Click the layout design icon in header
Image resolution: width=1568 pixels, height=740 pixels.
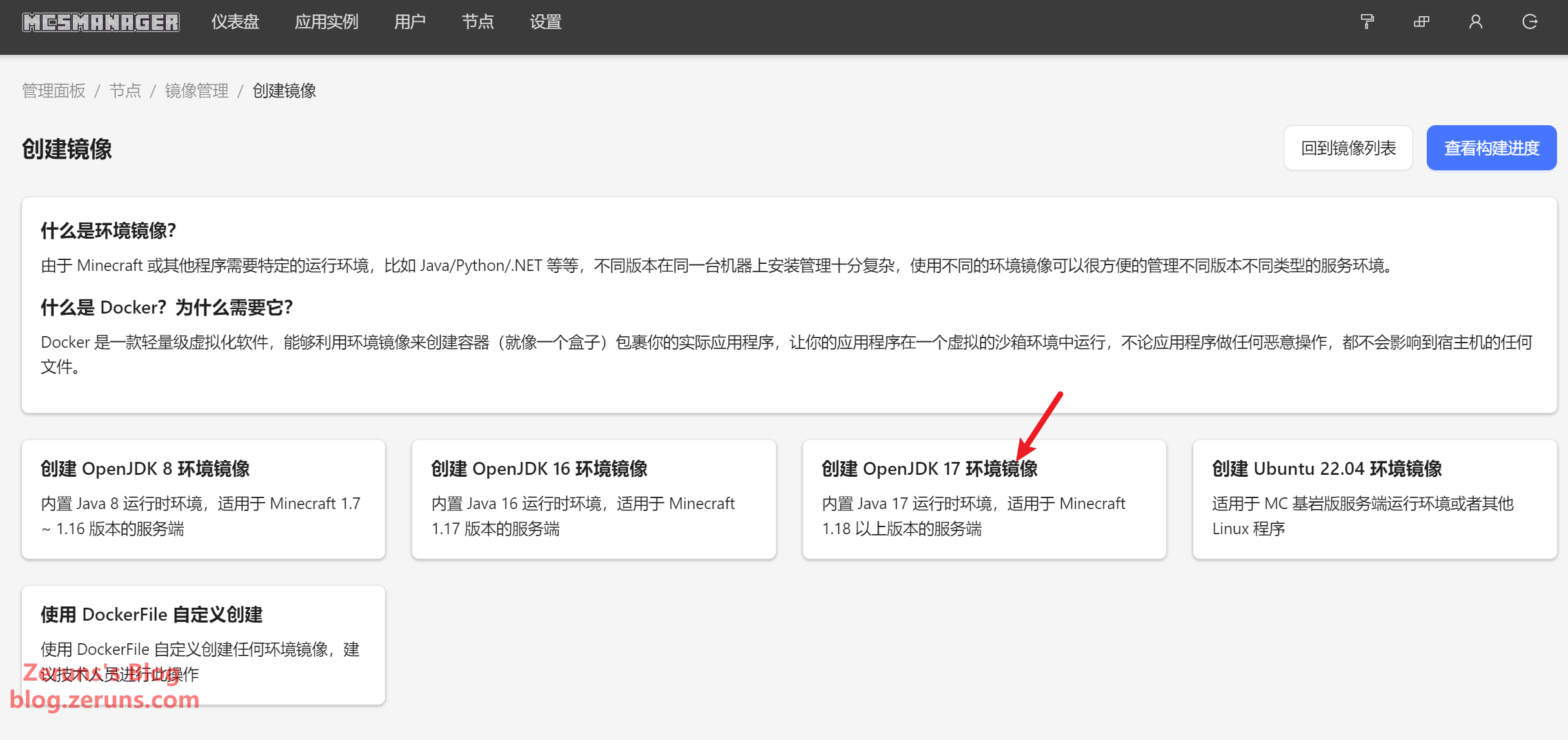point(1422,22)
